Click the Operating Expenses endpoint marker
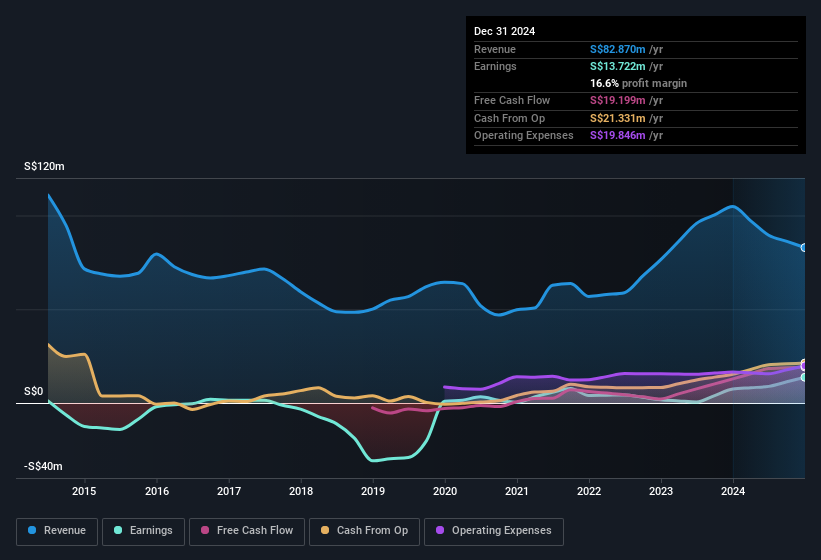This screenshot has width=821, height=560. [804, 365]
